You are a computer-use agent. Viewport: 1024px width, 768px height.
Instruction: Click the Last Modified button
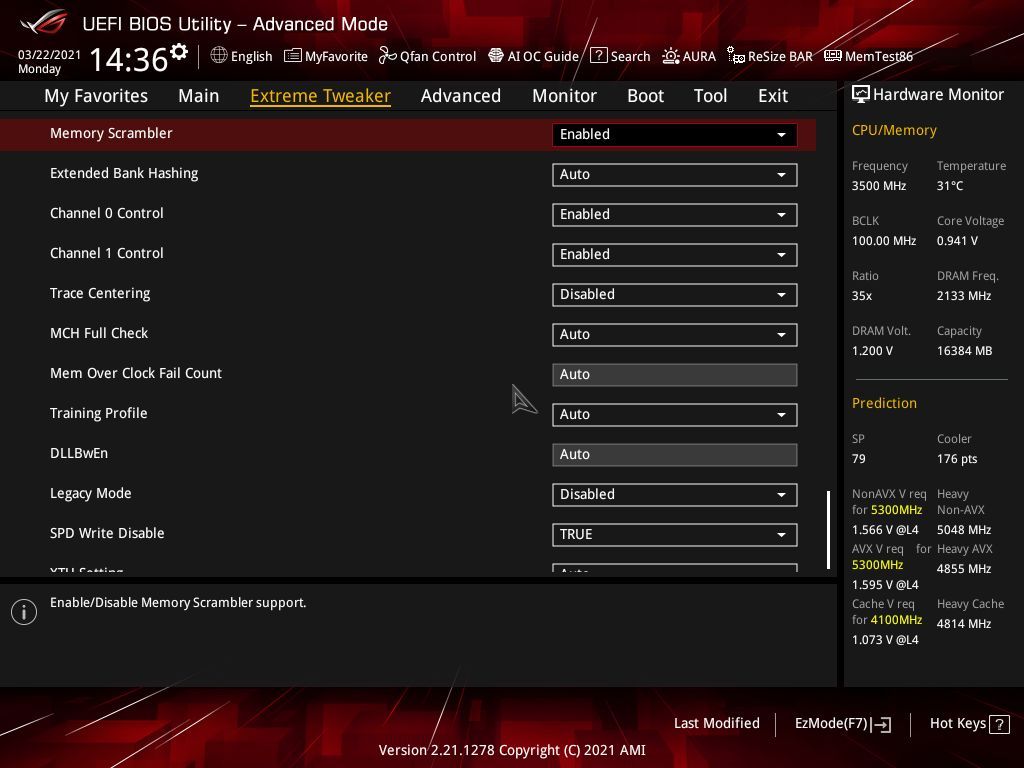click(716, 723)
